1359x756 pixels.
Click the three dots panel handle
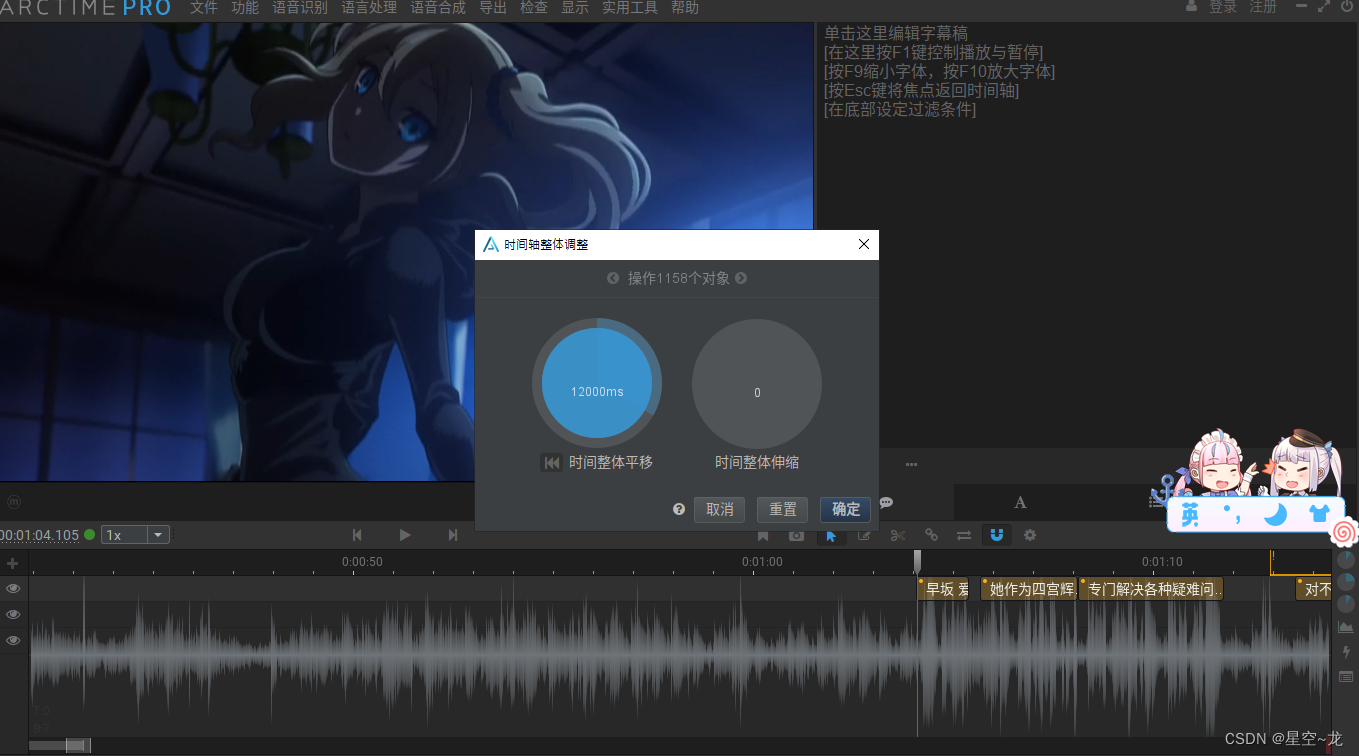(x=911, y=464)
